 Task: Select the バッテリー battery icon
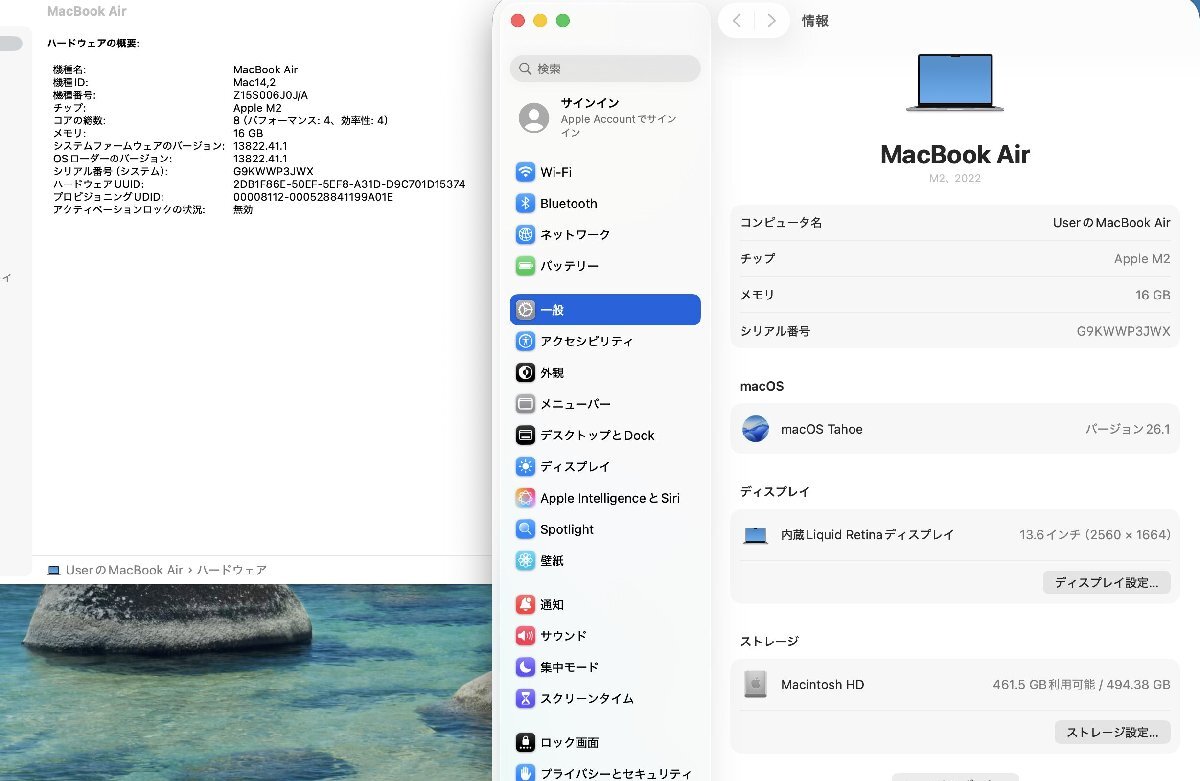click(525, 266)
